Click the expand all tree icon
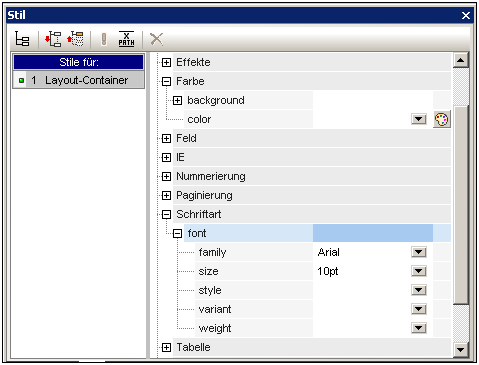This screenshot has width=479, height=365. [x=53, y=39]
